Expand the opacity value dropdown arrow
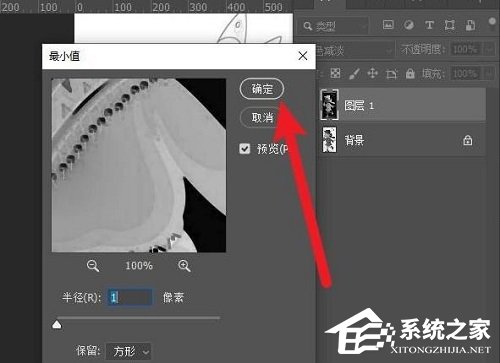 489,50
